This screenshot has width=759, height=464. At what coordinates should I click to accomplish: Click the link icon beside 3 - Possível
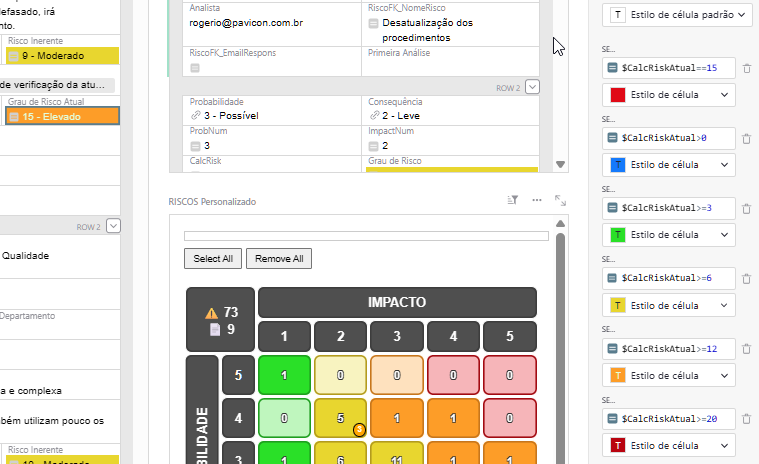coord(195,116)
